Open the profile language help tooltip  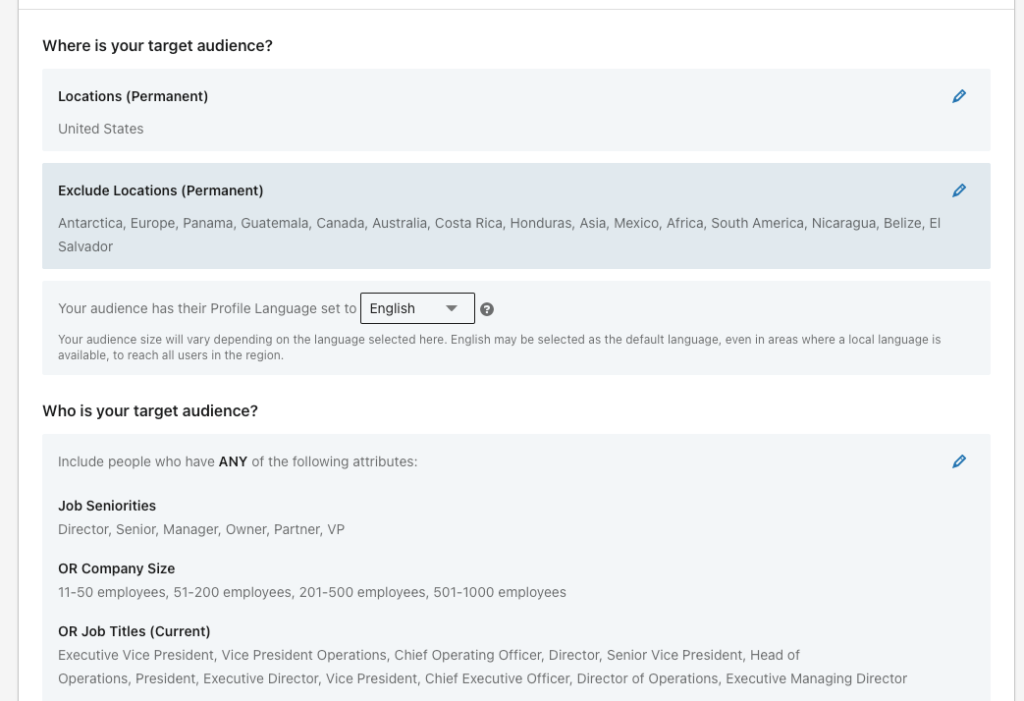(x=487, y=308)
